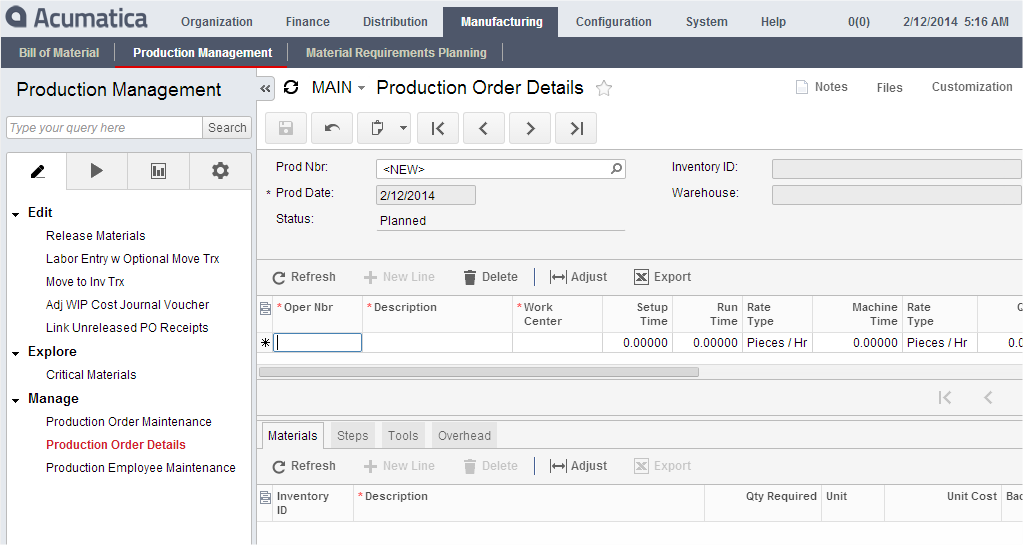
Task: Open the Manufacturing module menu
Action: pyautogui.click(x=501, y=22)
